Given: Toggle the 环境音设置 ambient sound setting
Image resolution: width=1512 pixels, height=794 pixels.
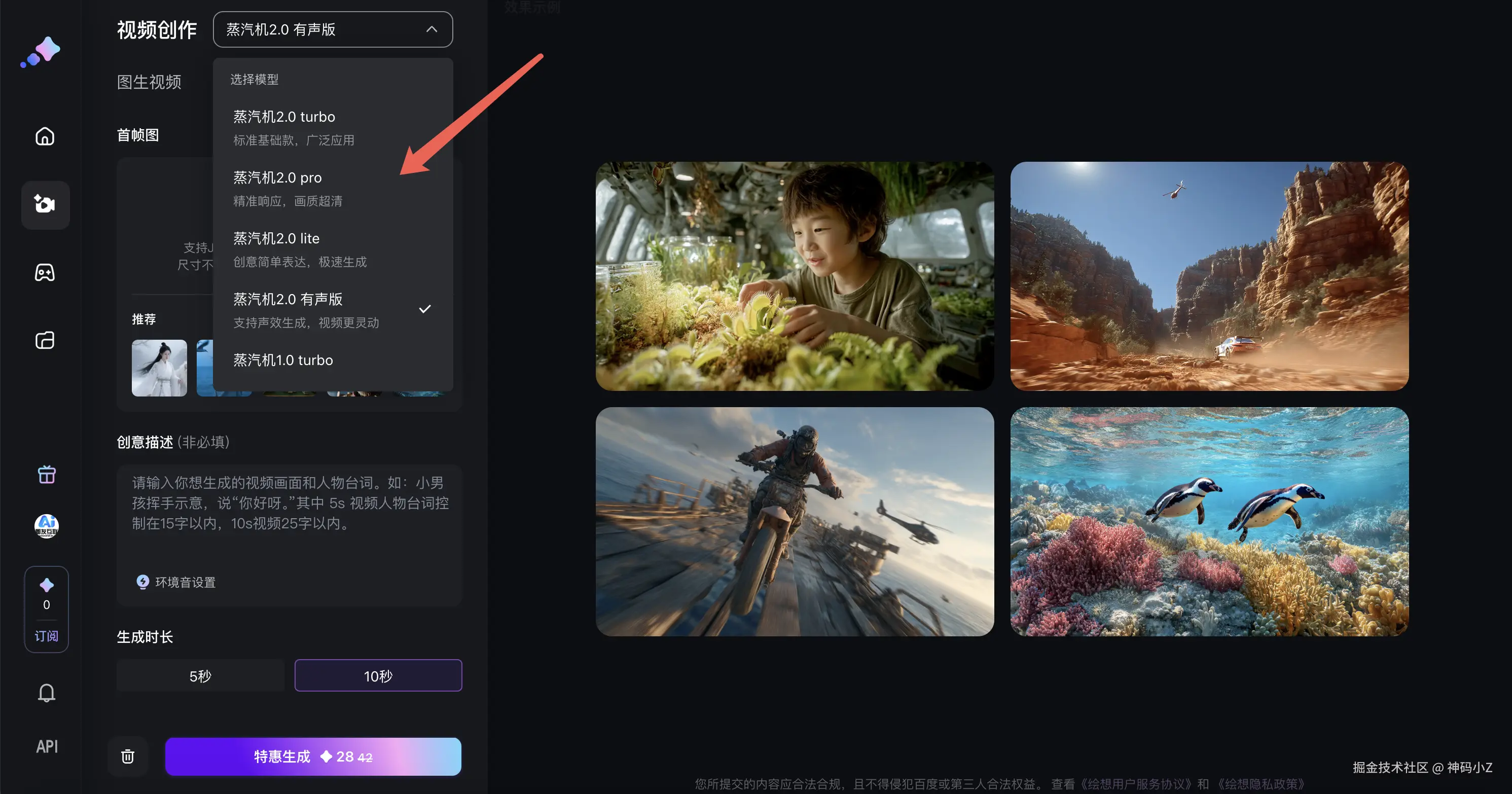Looking at the screenshot, I should [x=176, y=582].
